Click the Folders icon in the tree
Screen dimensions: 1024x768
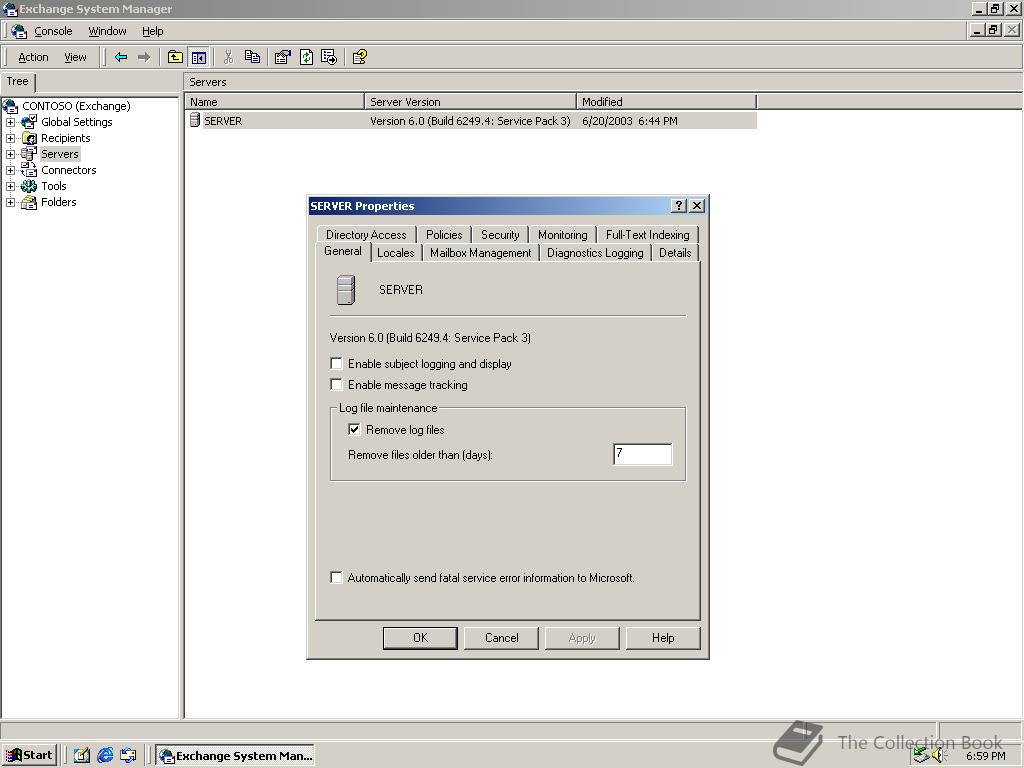click(x=29, y=202)
